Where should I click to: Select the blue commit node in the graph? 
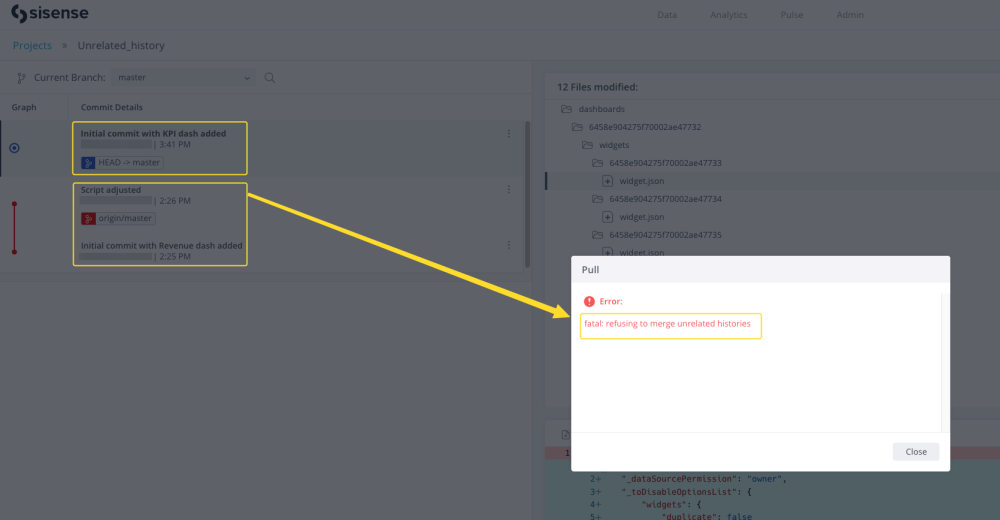pyautogui.click(x=14, y=148)
